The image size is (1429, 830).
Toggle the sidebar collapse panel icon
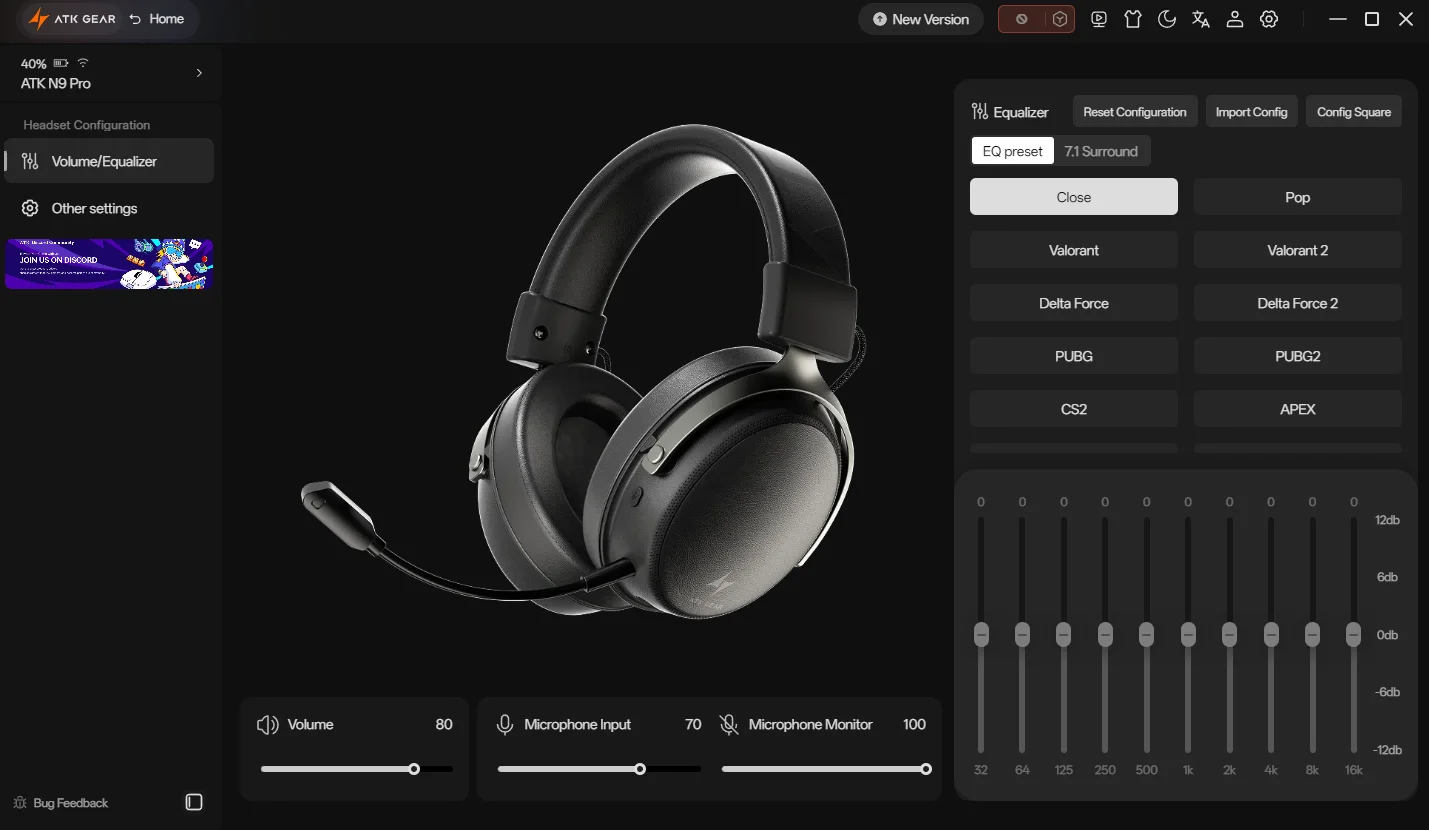[194, 802]
